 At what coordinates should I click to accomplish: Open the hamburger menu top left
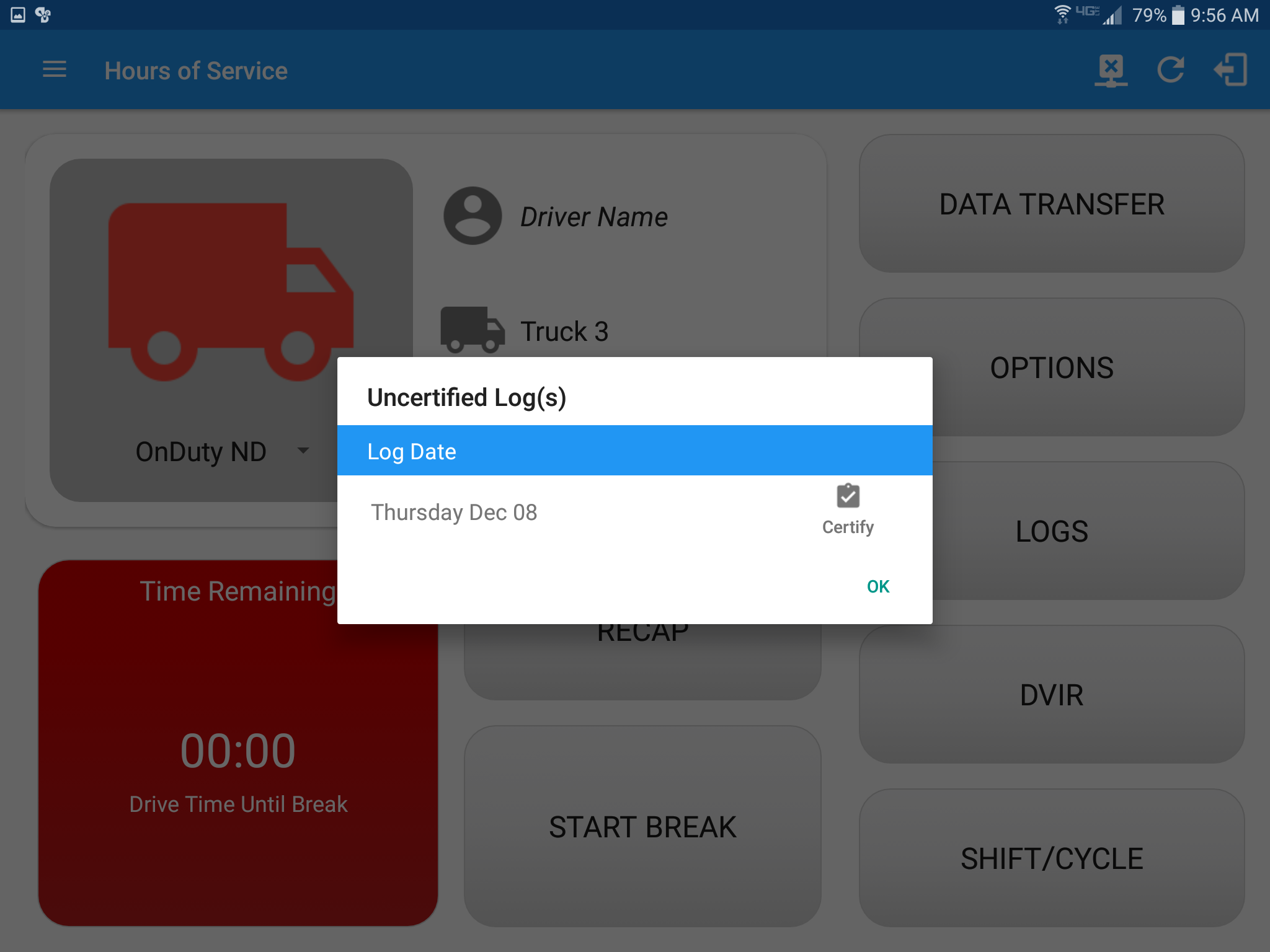pyautogui.click(x=55, y=70)
